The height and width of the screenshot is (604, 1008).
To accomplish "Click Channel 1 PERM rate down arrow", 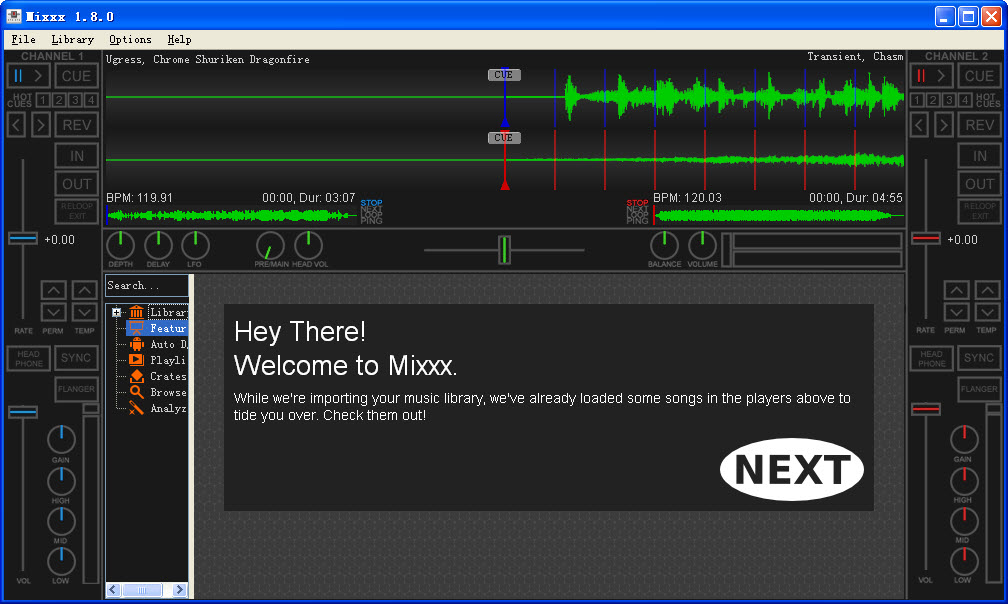I will pos(53,312).
